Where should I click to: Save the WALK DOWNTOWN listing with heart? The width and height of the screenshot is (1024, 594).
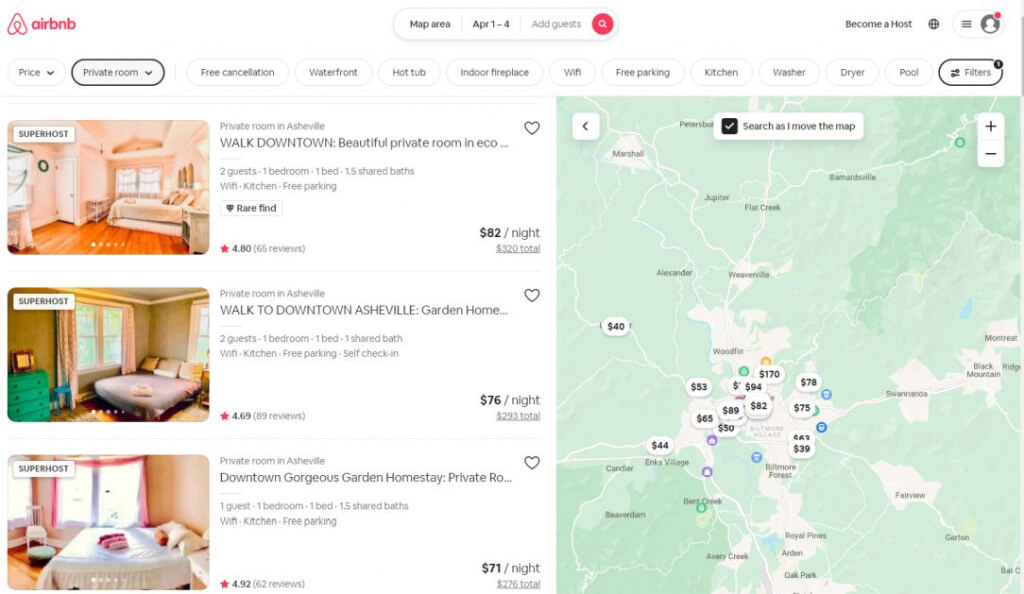click(532, 128)
